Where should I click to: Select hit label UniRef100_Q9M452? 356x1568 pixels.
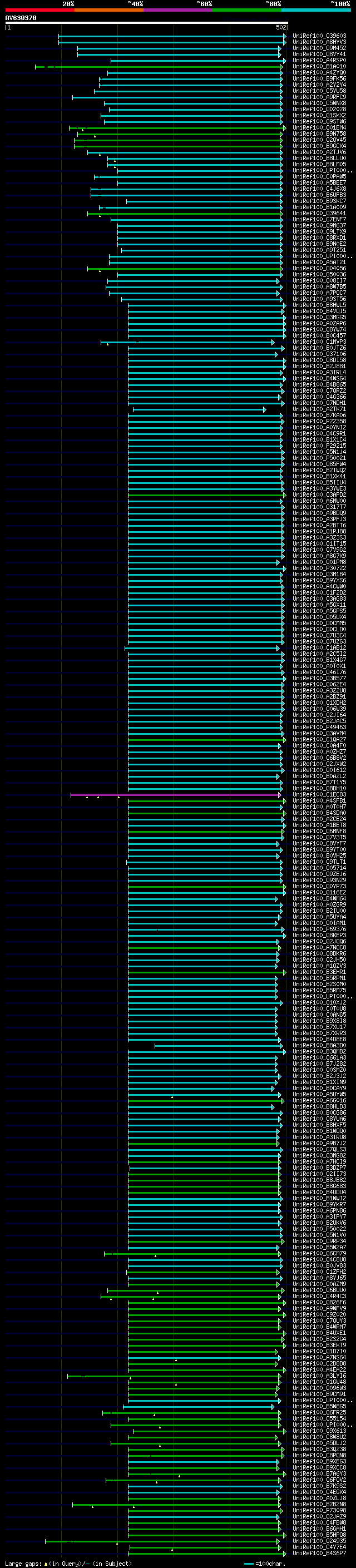click(x=319, y=48)
